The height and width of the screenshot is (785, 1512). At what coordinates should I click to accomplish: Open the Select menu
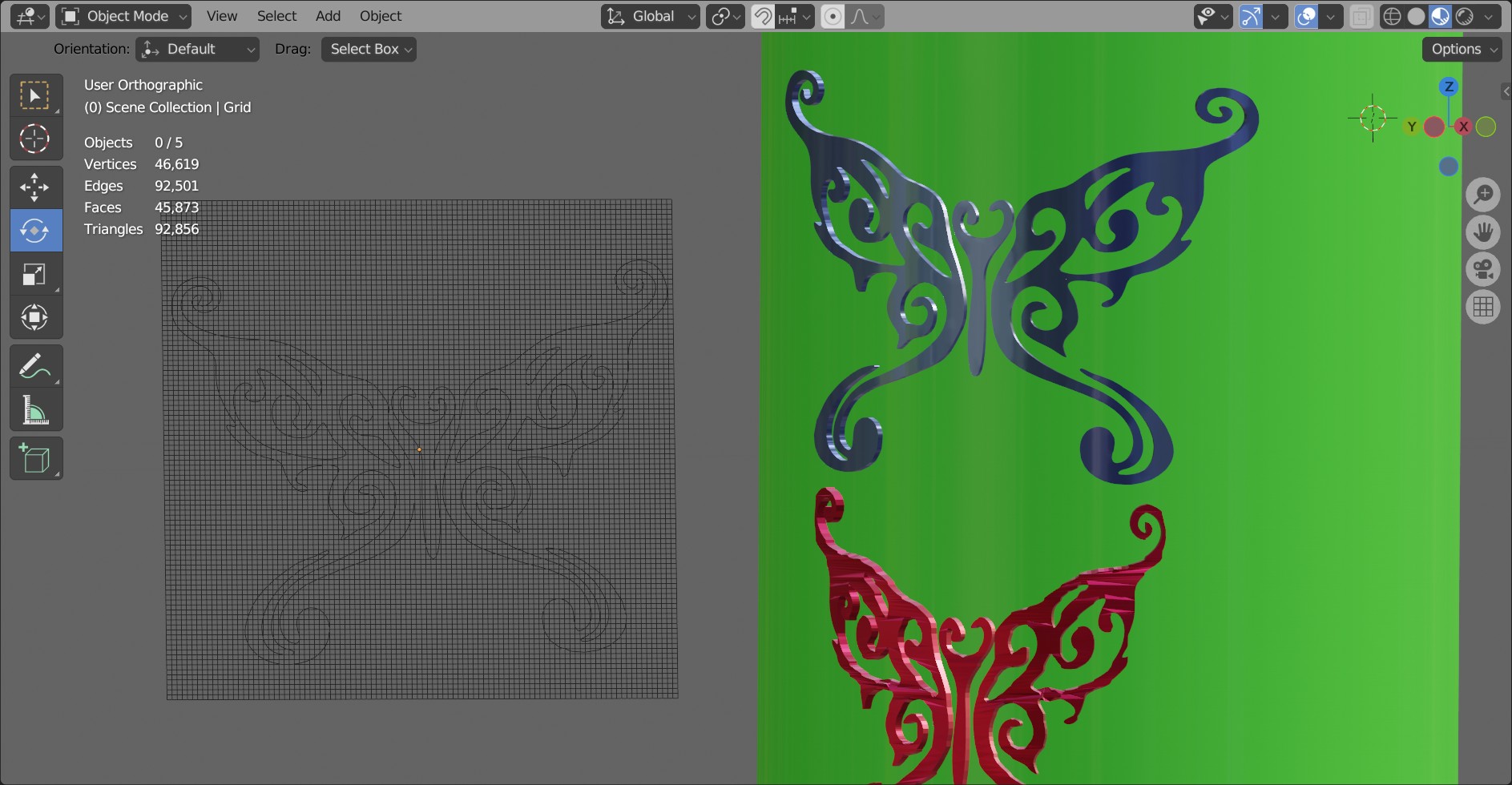click(x=277, y=16)
